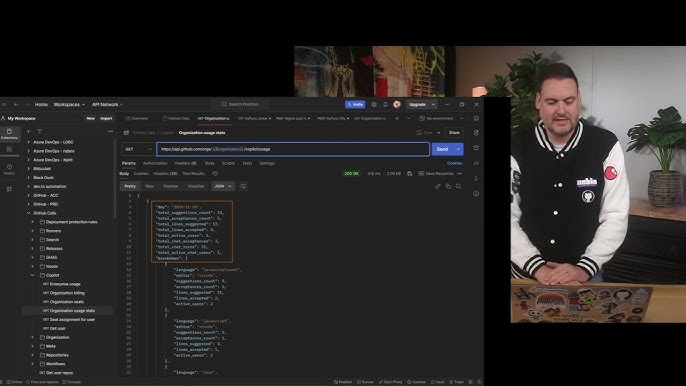Click in the request URL field
The image size is (686, 386).
293,149
